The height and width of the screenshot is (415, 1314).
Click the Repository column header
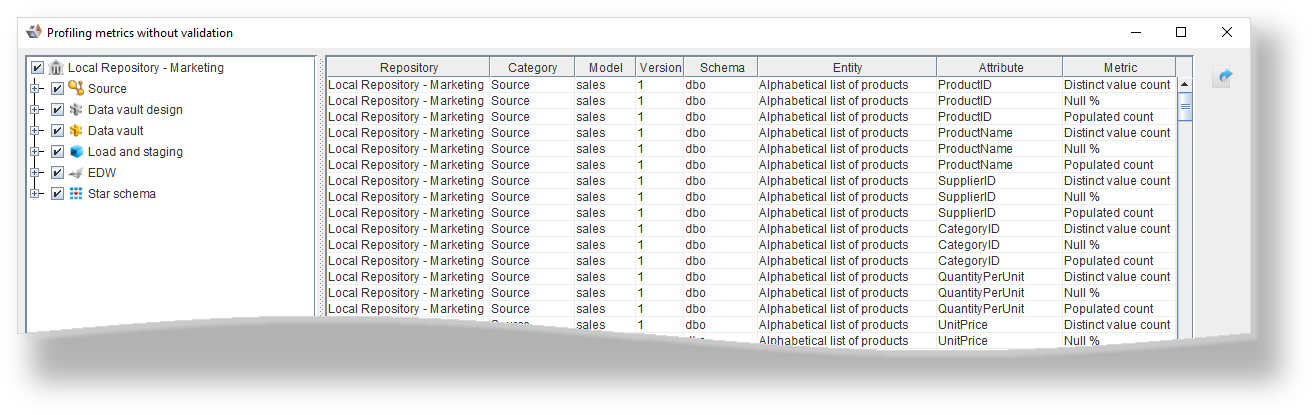click(408, 68)
